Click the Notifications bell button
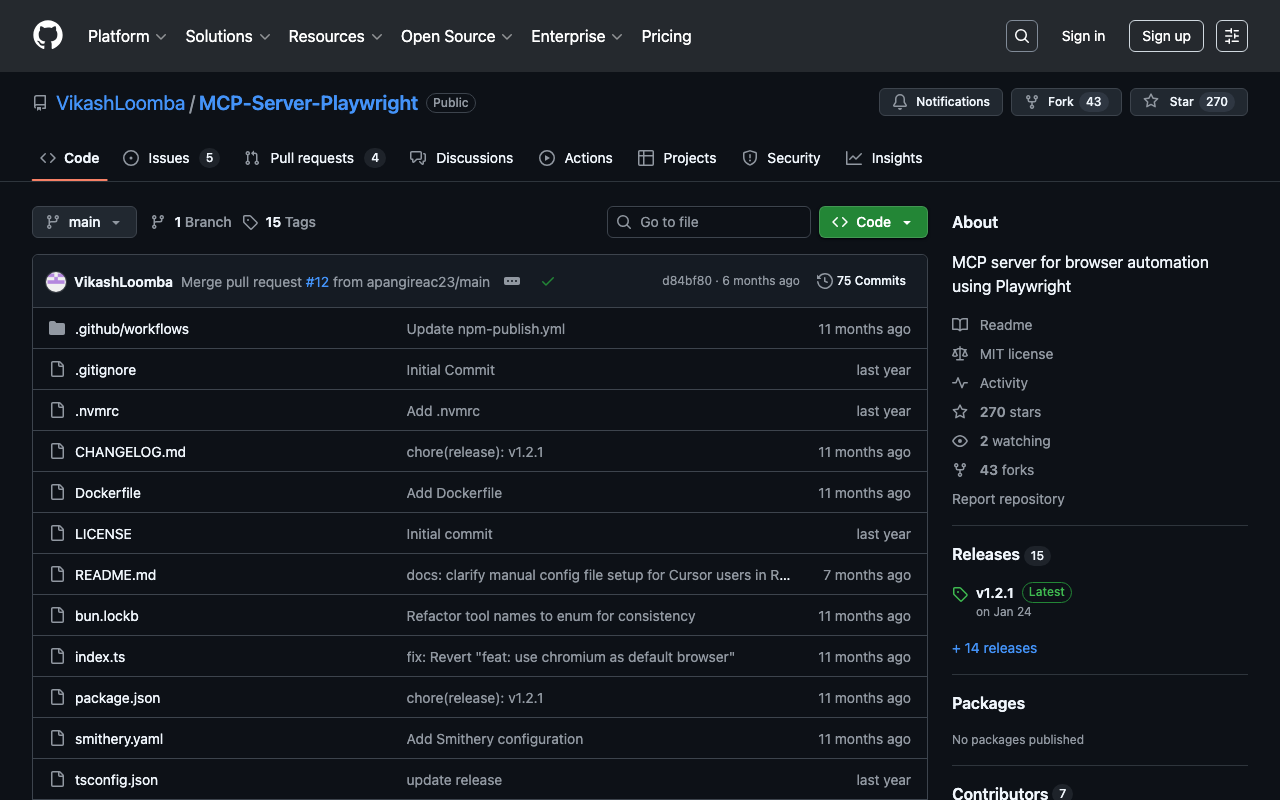This screenshot has height=800, width=1280. (940, 102)
